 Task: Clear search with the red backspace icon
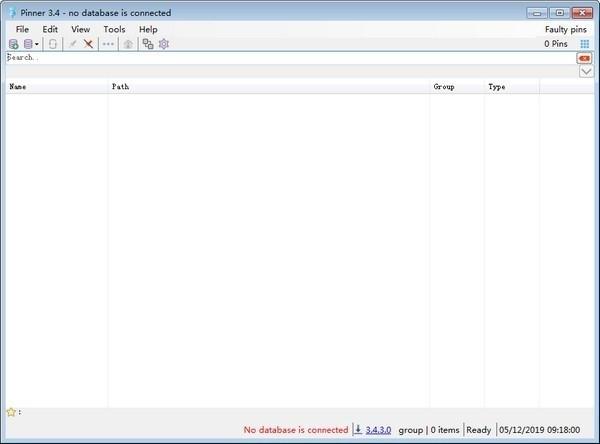pos(584,58)
